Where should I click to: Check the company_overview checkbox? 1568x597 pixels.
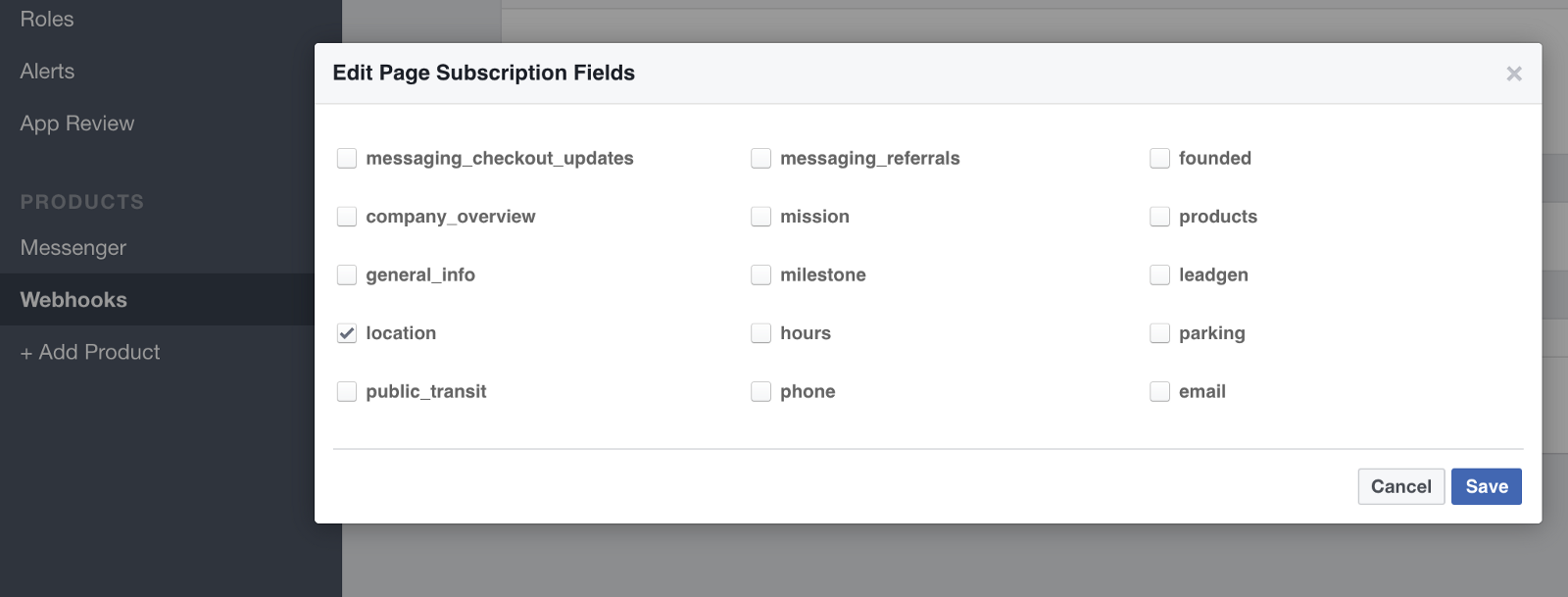(347, 217)
